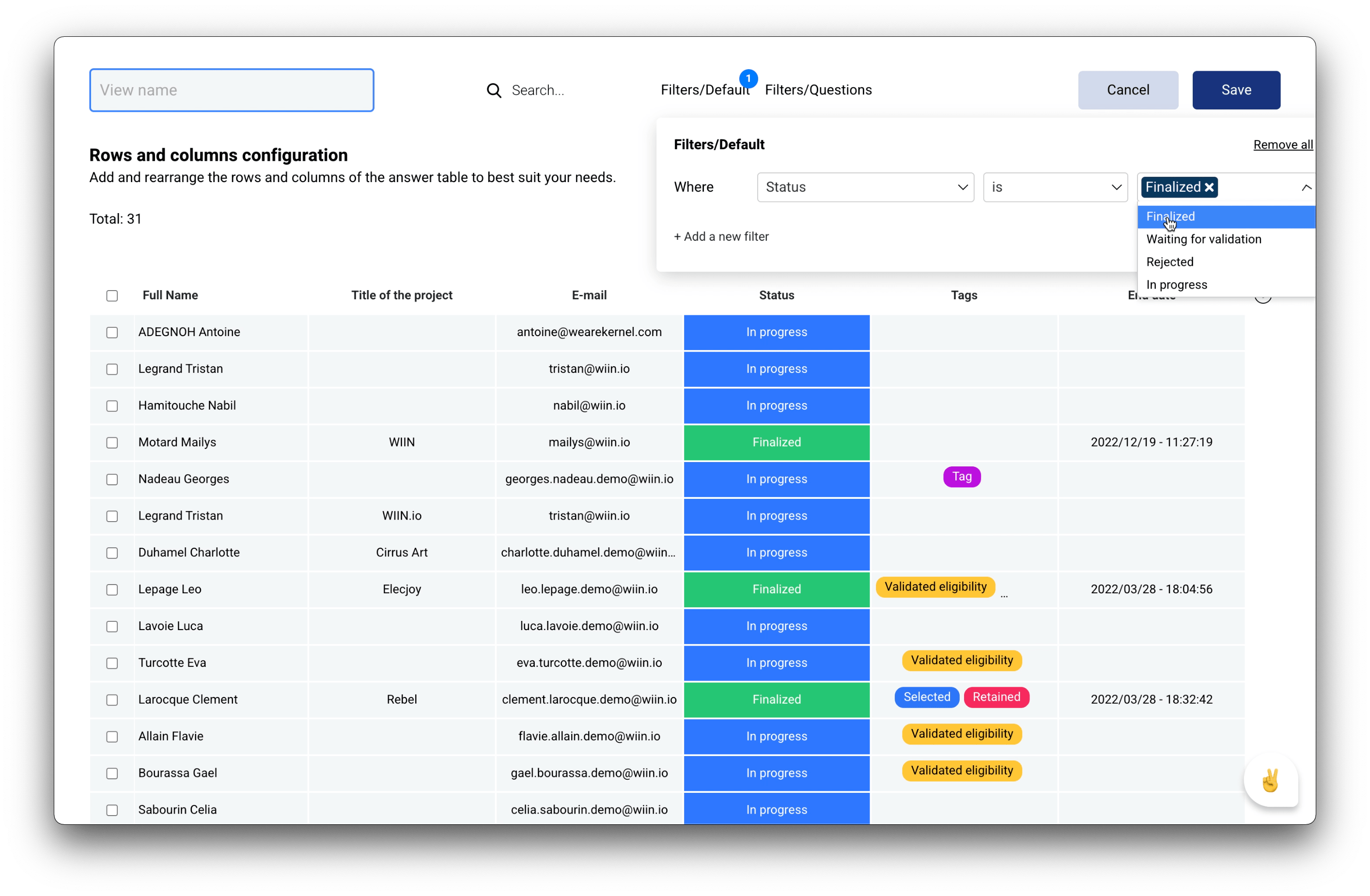Click the blue filter count badge
Screen dimensions: 1370x896
pyautogui.click(x=748, y=78)
